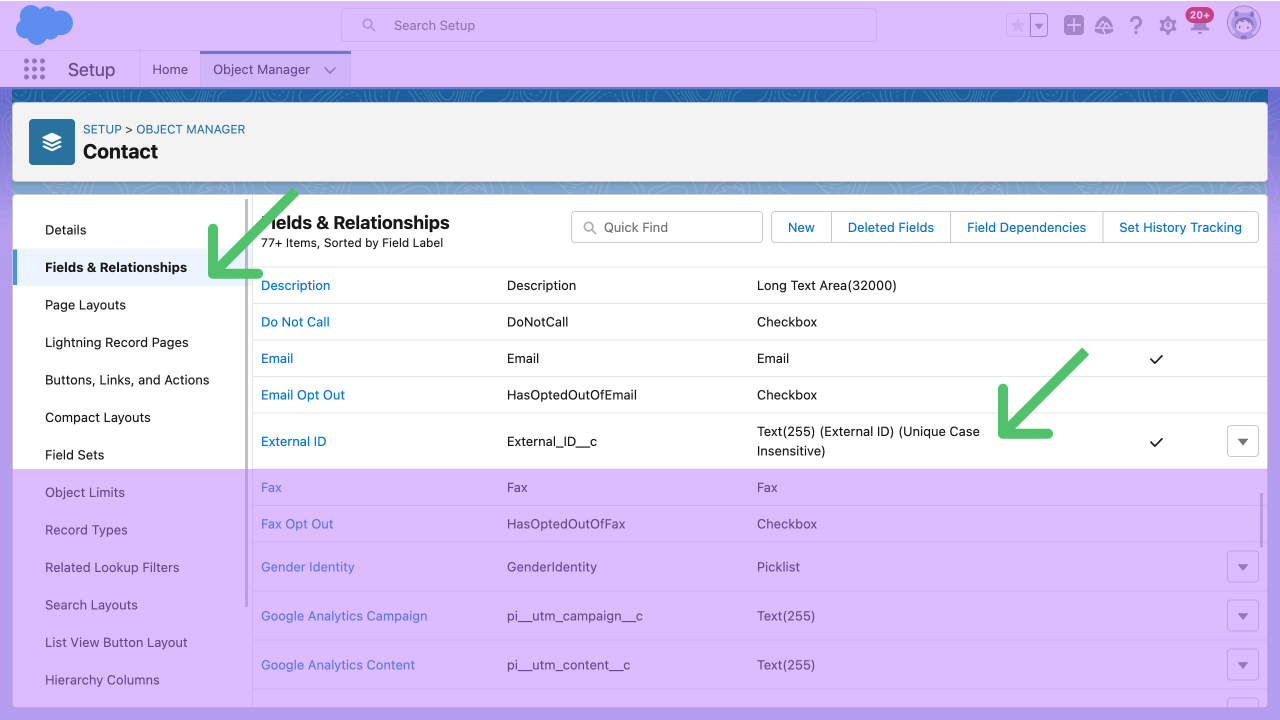Screen dimensions: 1280x720
Task: Open the notifications bell
Action: pos(1199,24)
